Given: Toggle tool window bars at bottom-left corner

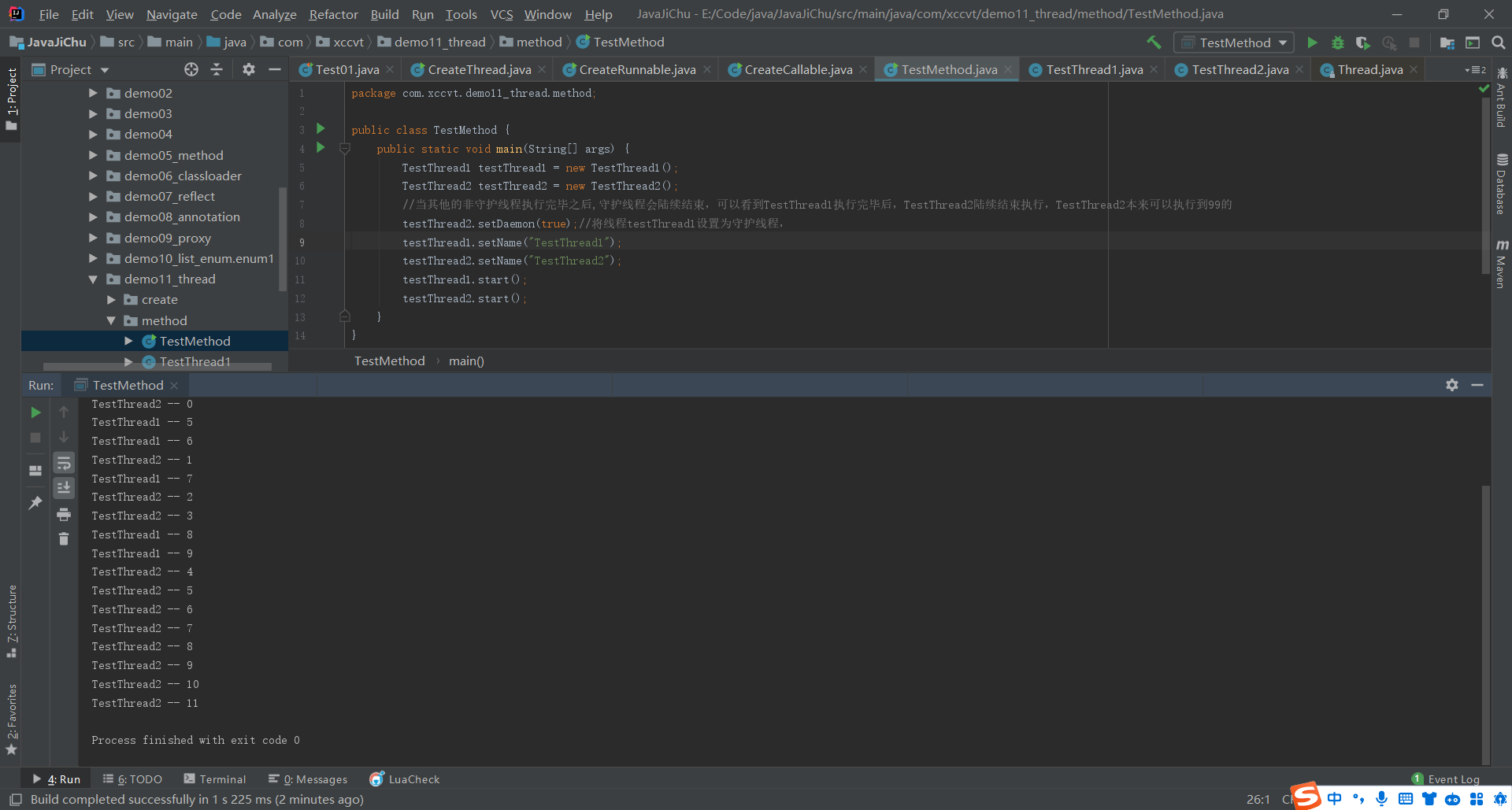Looking at the screenshot, I should tap(15, 799).
